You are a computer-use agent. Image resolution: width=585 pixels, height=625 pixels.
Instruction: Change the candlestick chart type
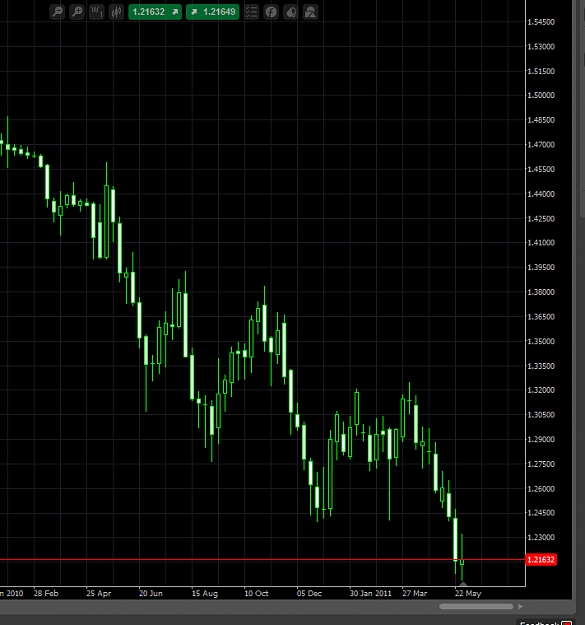tap(116, 12)
